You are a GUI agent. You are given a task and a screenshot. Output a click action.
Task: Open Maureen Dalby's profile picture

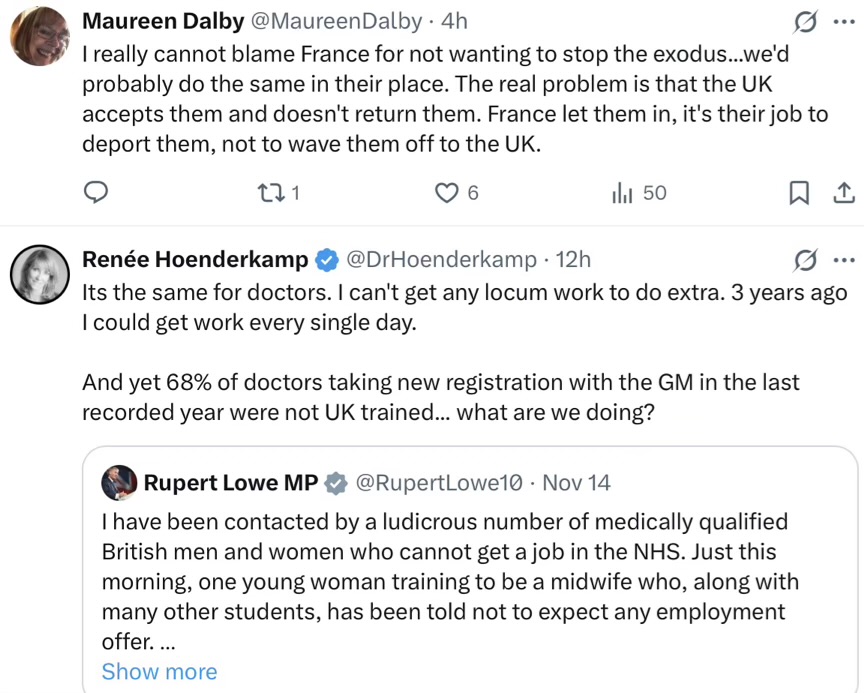pyautogui.click(x=39, y=36)
